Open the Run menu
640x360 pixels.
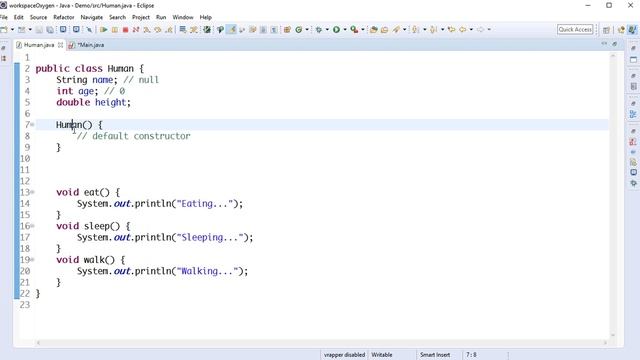click(161, 17)
